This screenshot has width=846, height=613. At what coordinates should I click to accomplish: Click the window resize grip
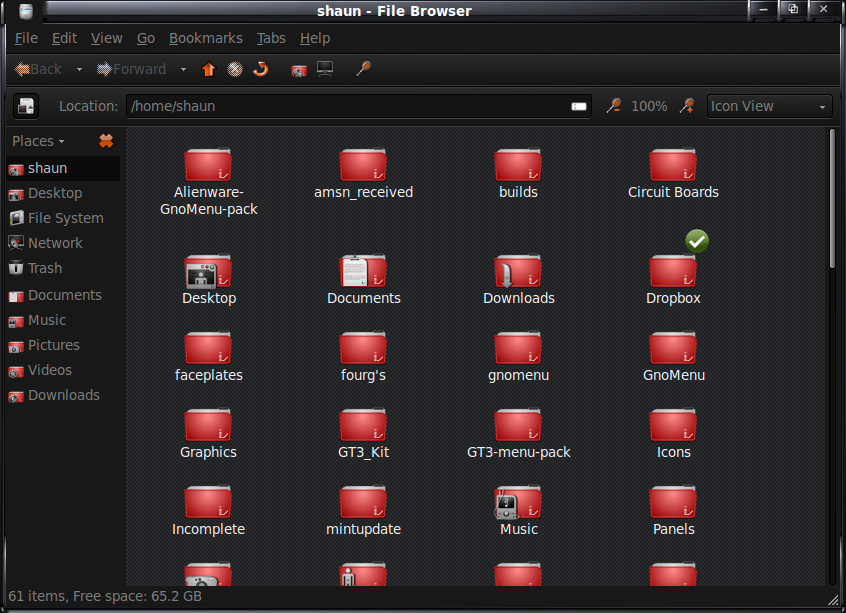tap(834, 600)
